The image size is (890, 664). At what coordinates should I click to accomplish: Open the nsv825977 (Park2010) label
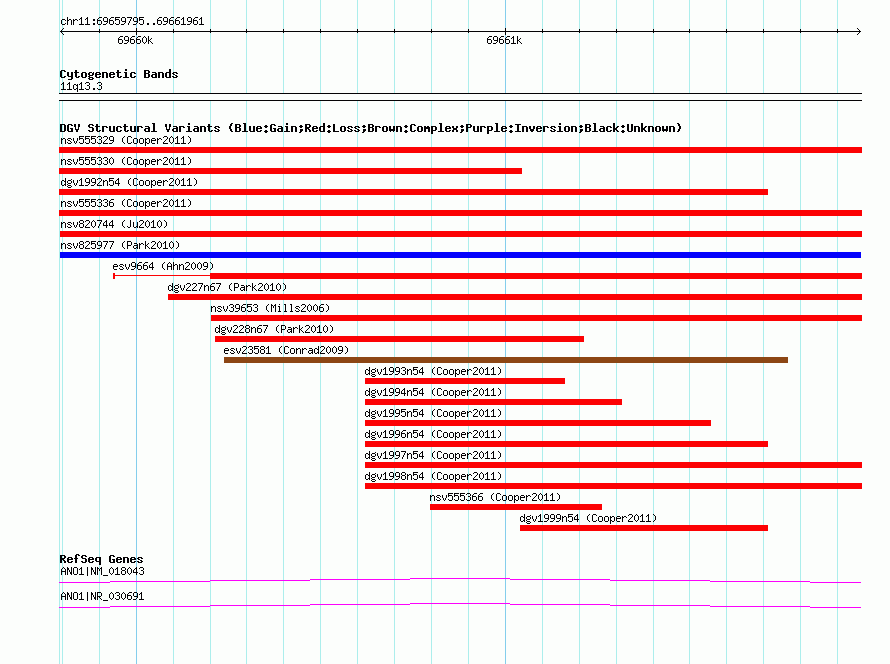[x=120, y=245]
